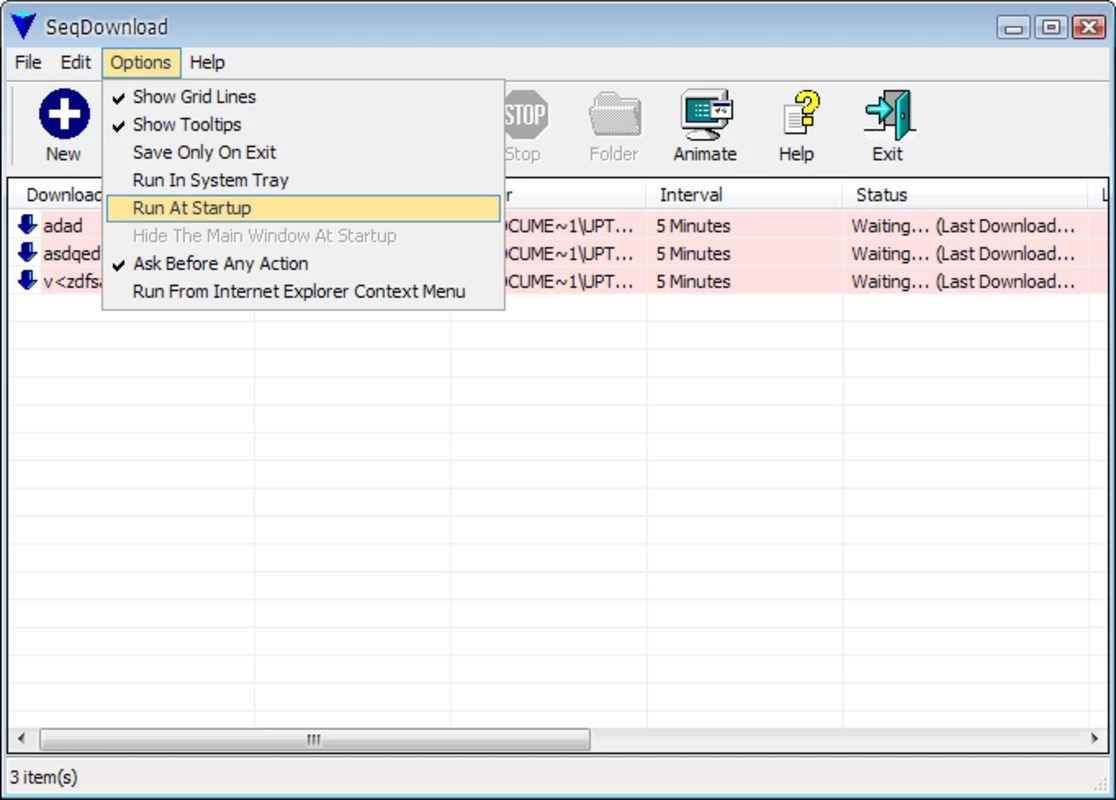This screenshot has width=1116, height=800.
Task: Select the adad download row
Action: (x=558, y=226)
